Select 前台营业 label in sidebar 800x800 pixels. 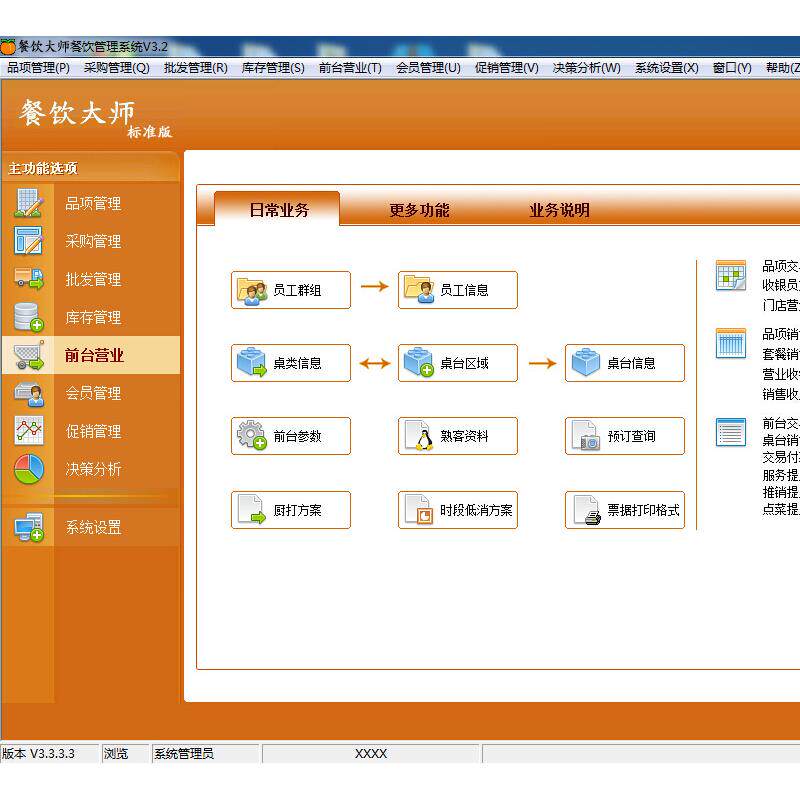tap(94, 355)
